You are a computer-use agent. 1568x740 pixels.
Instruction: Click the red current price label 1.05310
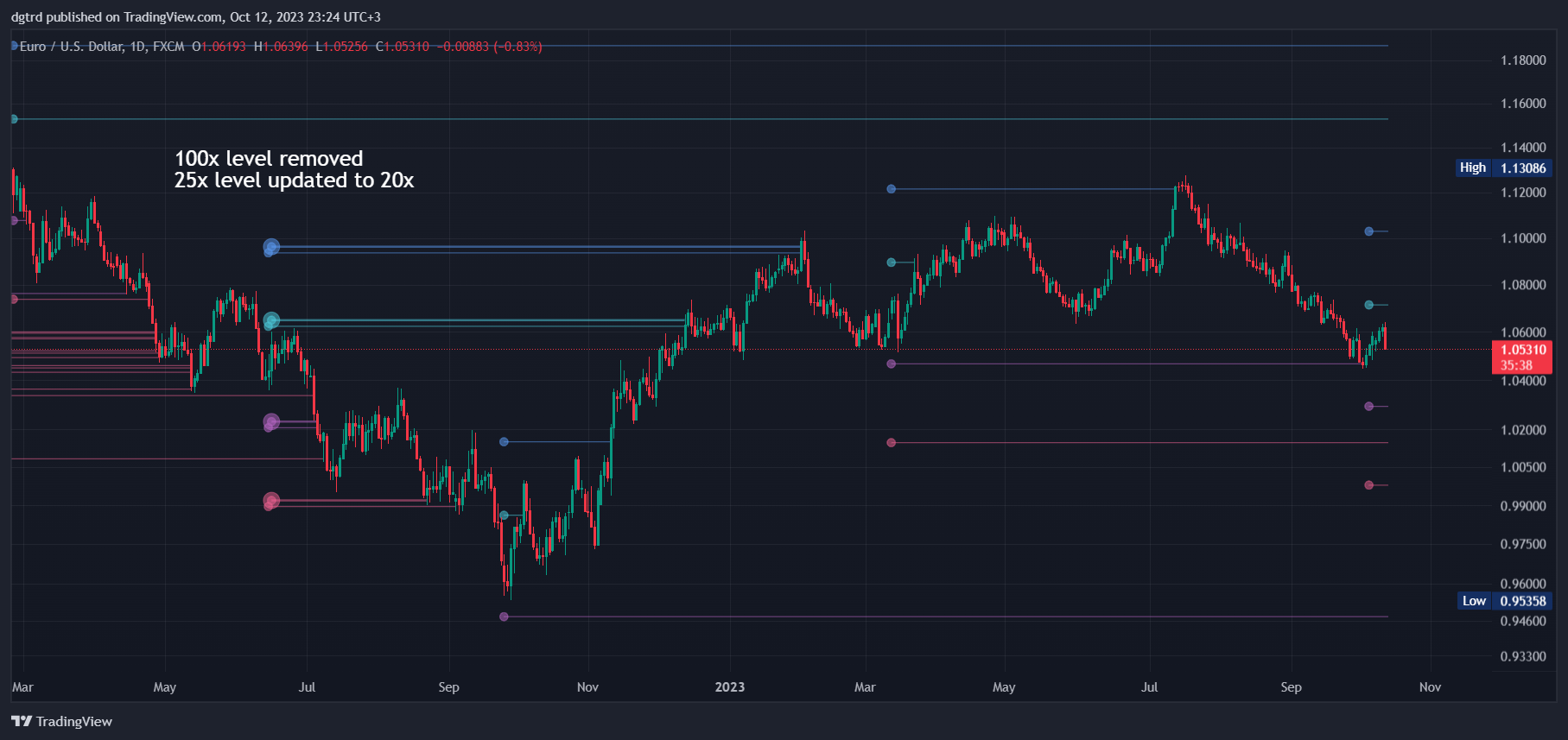pos(1522,357)
